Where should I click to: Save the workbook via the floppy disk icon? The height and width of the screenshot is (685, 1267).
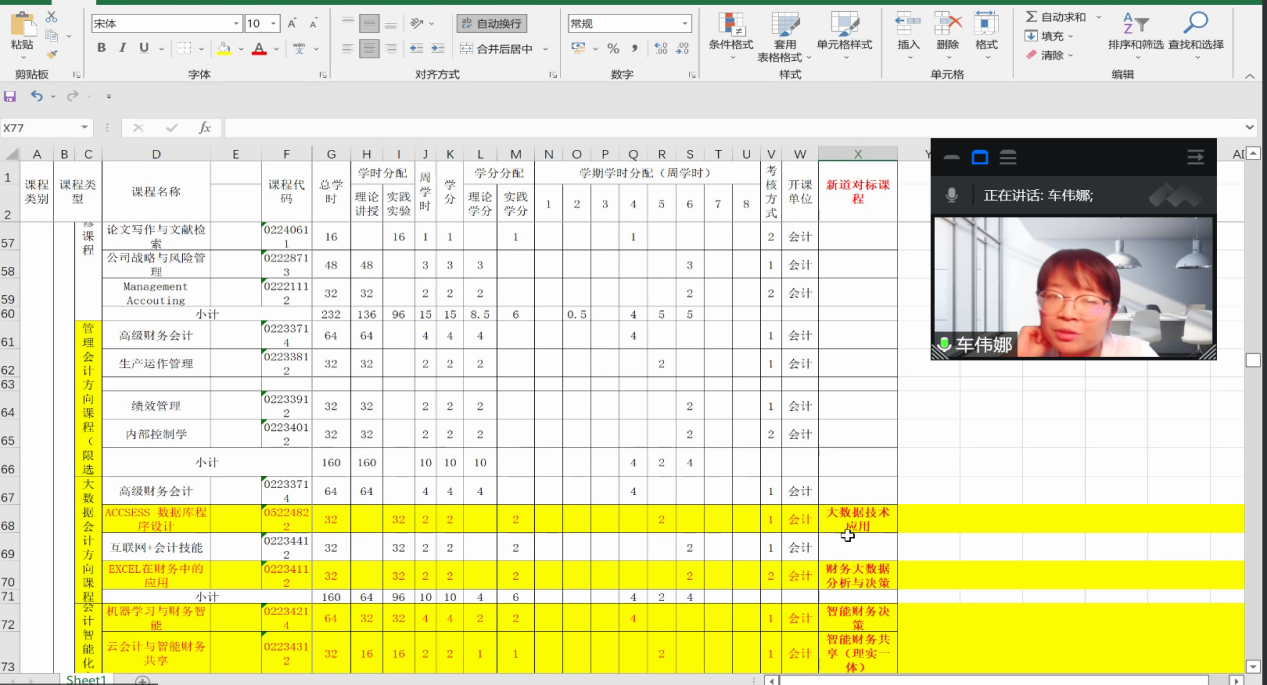coord(10,96)
